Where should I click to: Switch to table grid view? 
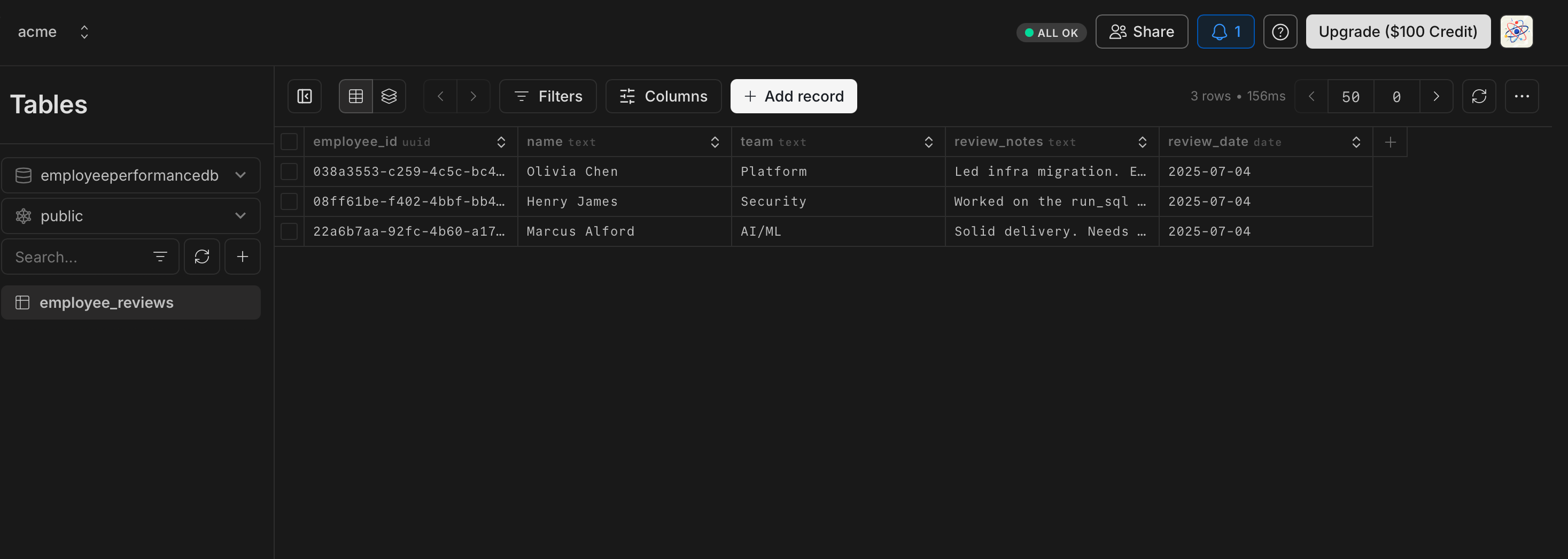[355, 96]
